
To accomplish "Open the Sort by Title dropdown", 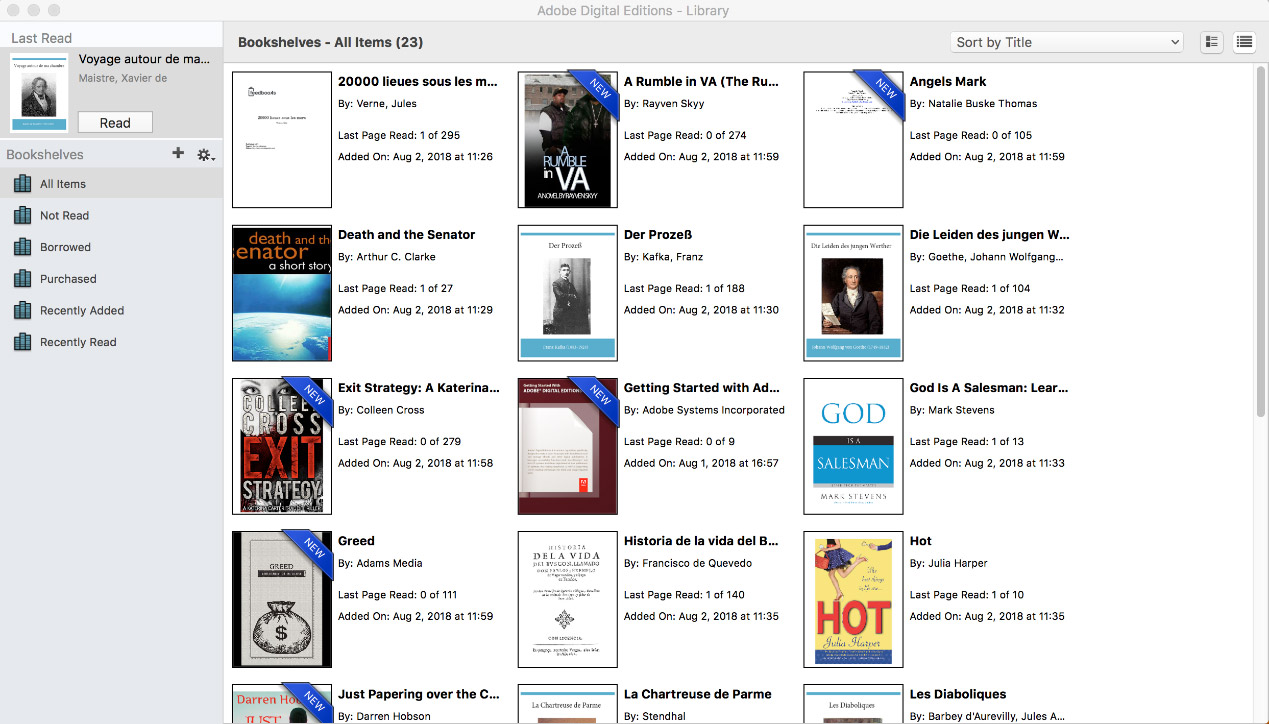I will (1066, 42).
